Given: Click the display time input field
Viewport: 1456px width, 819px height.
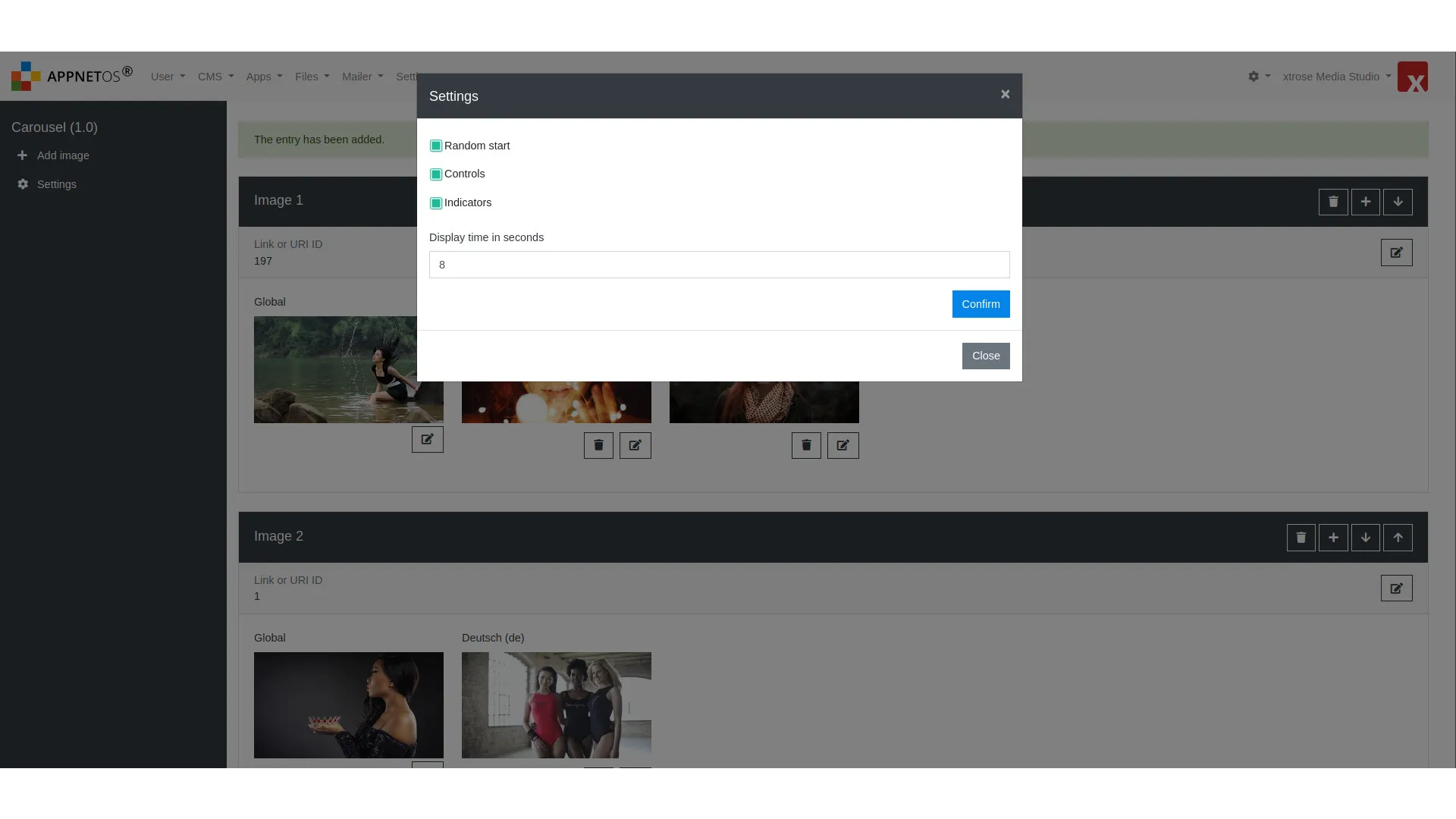Looking at the screenshot, I should [719, 264].
